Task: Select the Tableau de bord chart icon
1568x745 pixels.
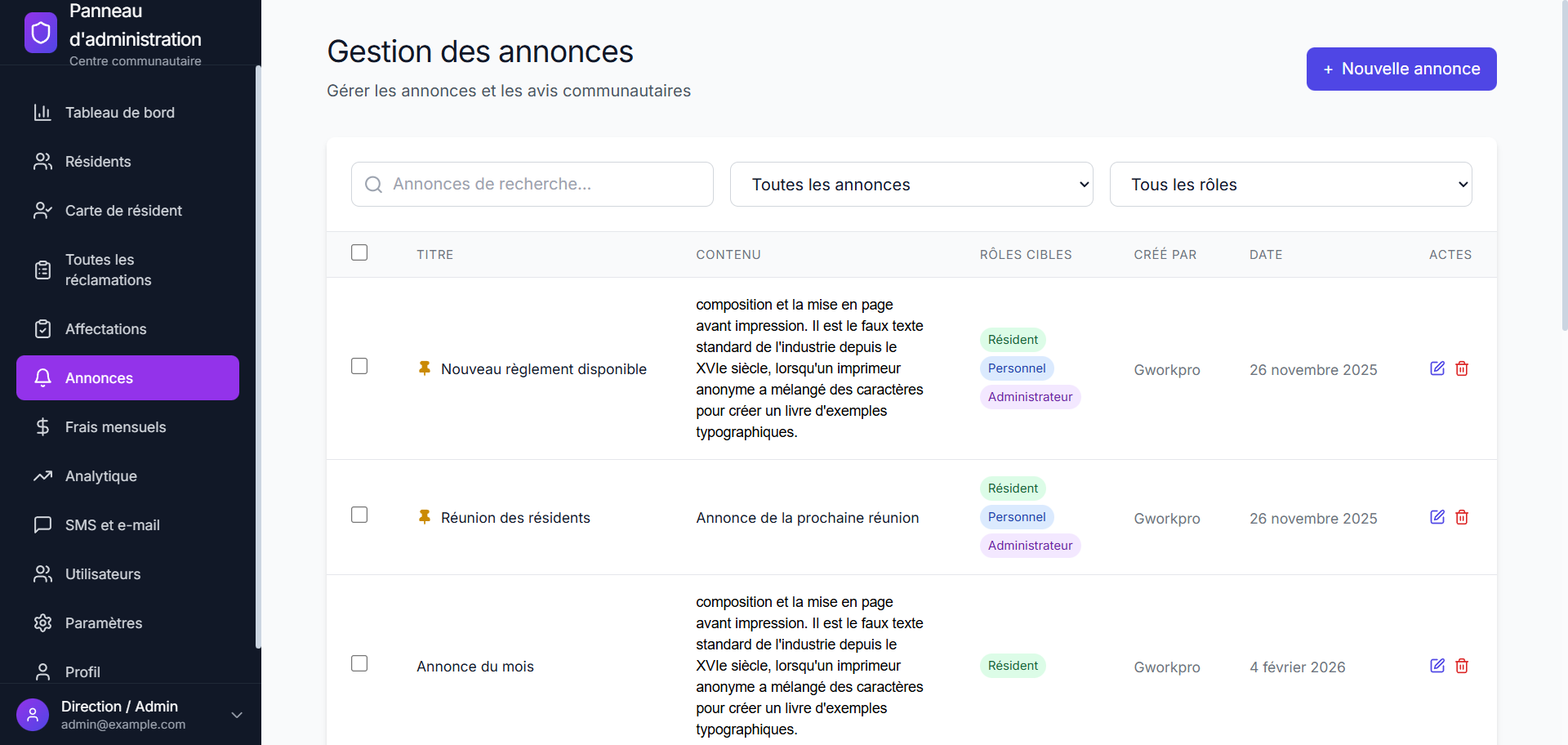Action: coord(42,113)
